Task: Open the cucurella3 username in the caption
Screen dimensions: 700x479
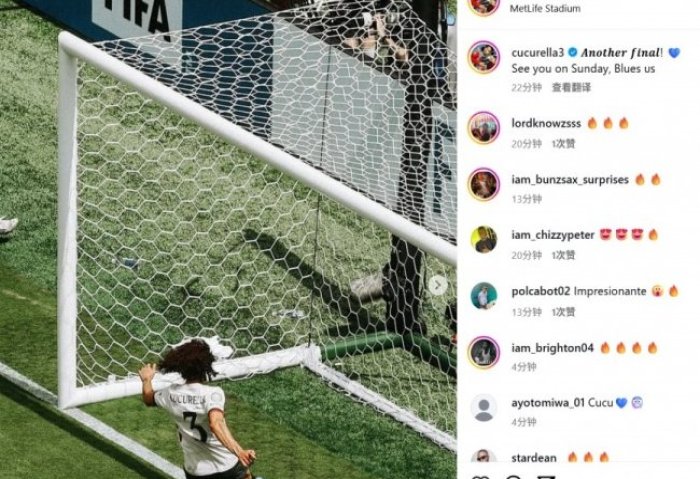Action: pos(538,53)
